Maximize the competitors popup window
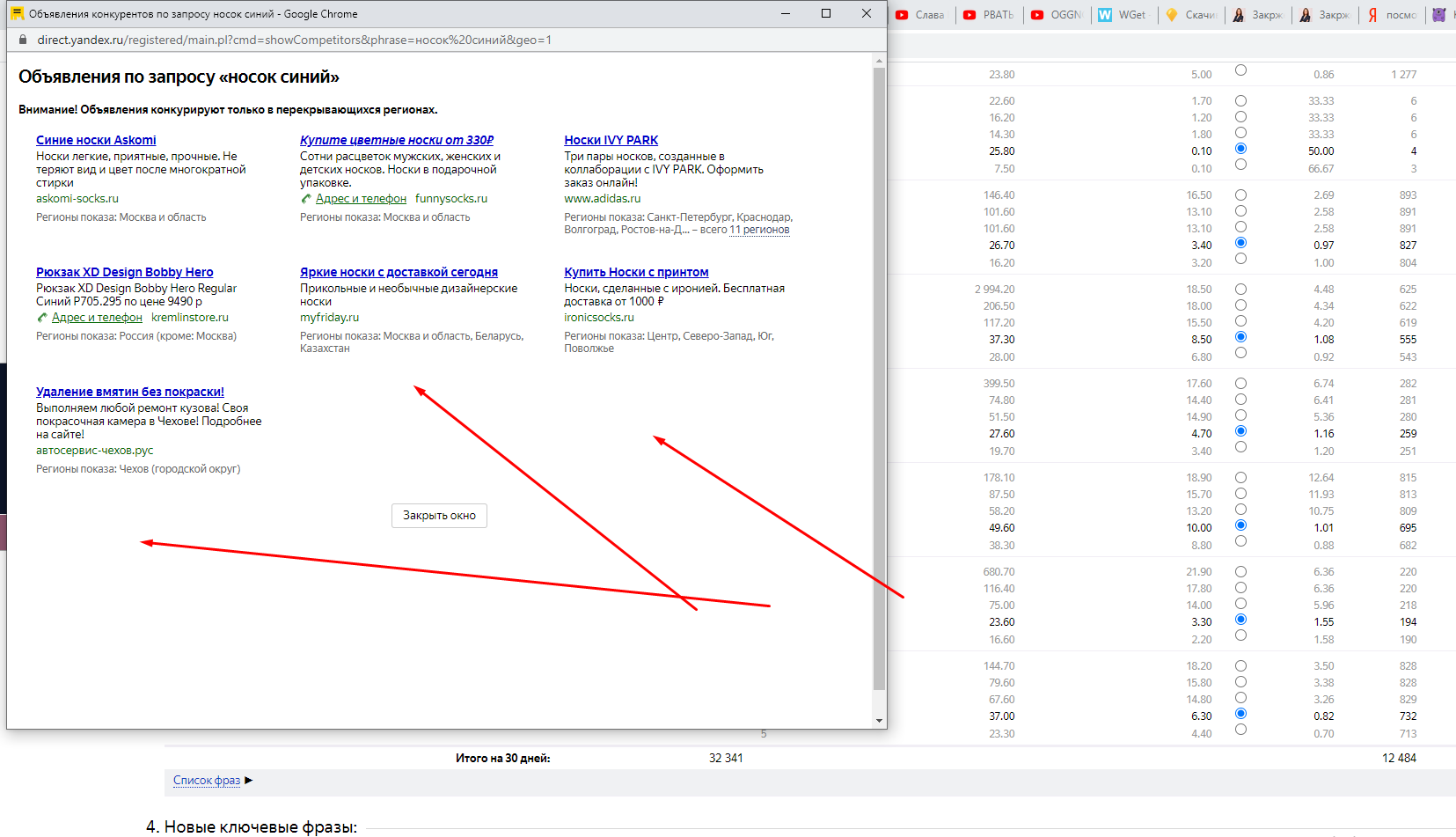Image resolution: width=1456 pixels, height=837 pixels. [826, 13]
